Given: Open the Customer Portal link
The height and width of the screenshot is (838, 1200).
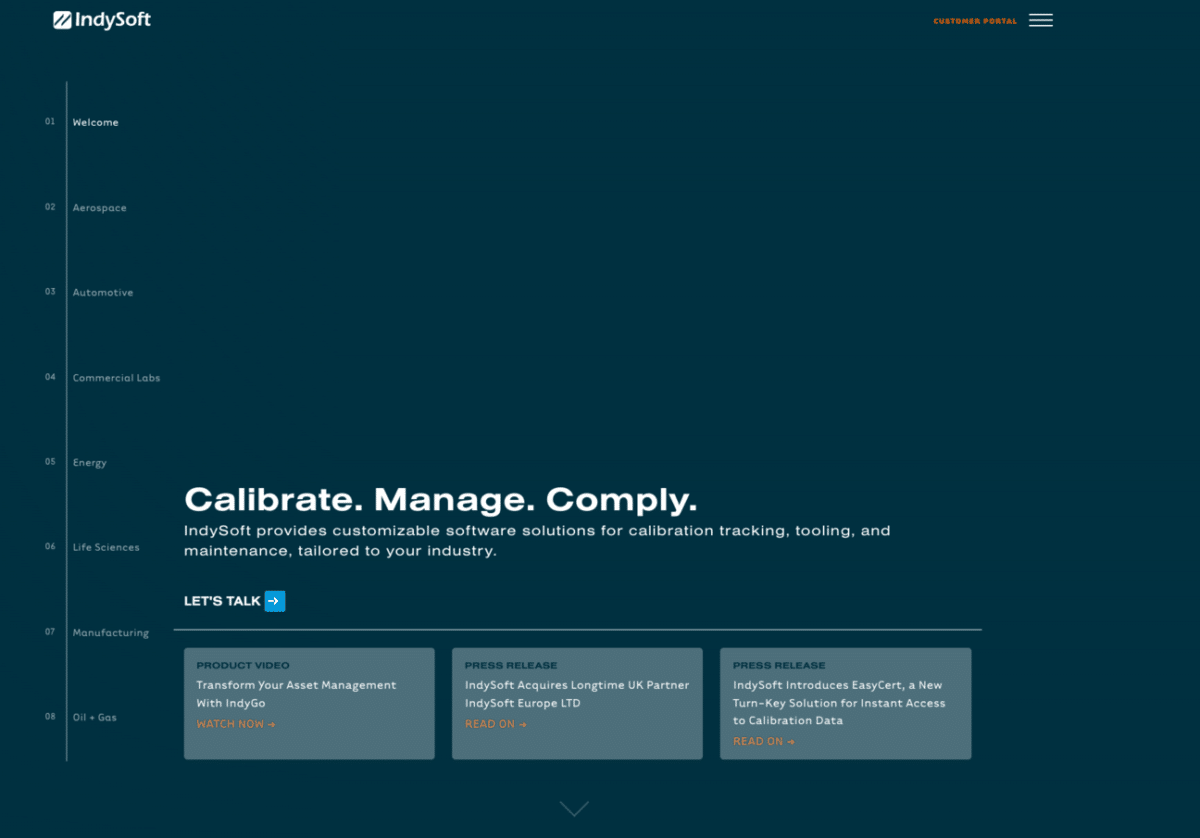Looking at the screenshot, I should 974,21.
